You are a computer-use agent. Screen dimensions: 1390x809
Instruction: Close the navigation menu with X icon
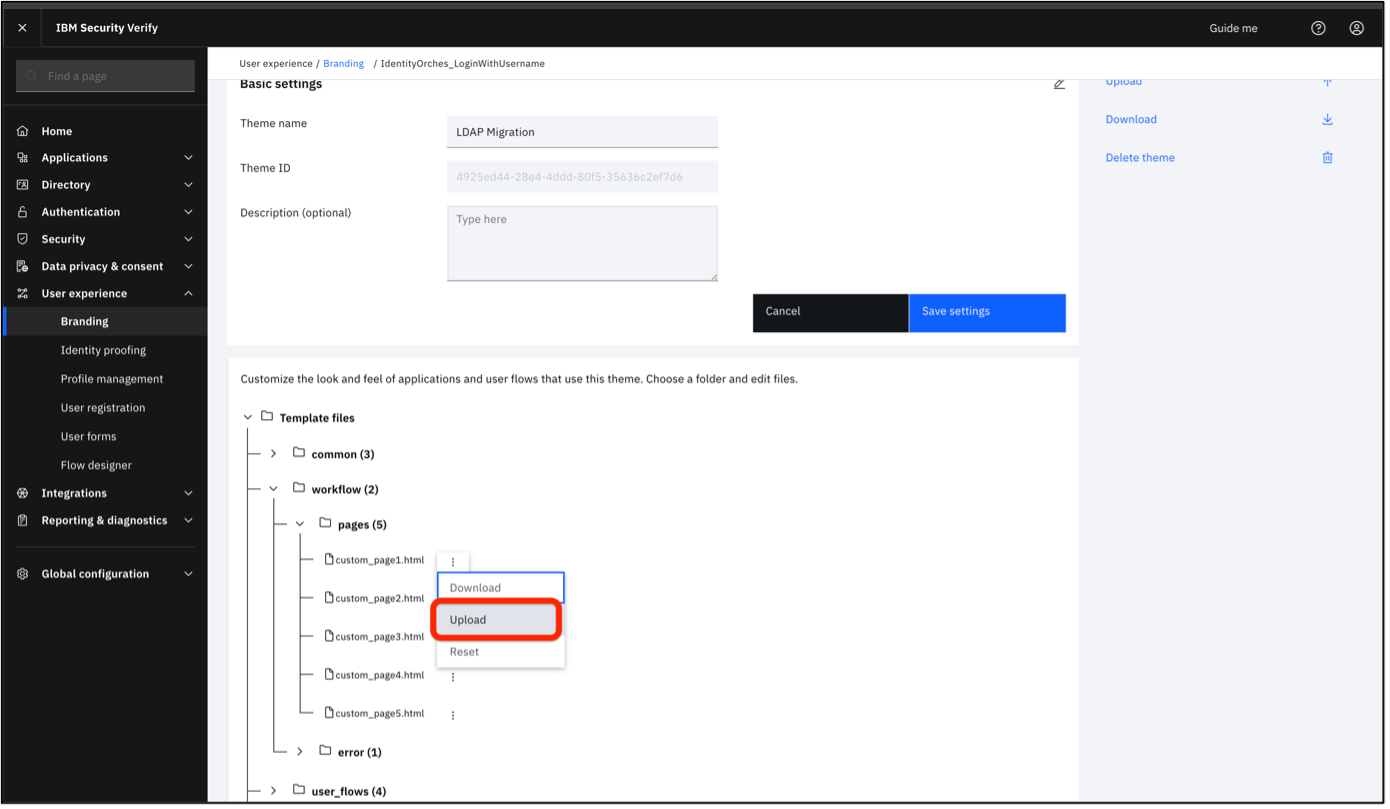[x=22, y=28]
